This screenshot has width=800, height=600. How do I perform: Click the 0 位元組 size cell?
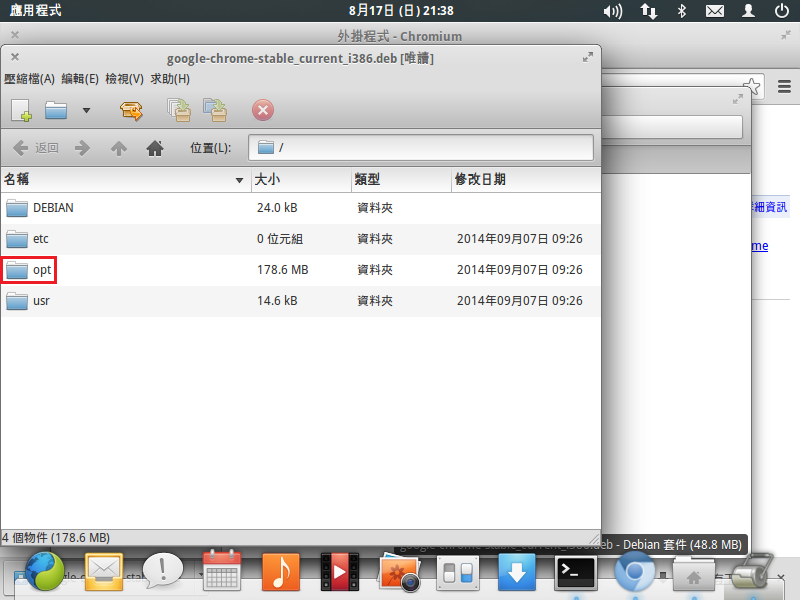[x=280, y=239]
